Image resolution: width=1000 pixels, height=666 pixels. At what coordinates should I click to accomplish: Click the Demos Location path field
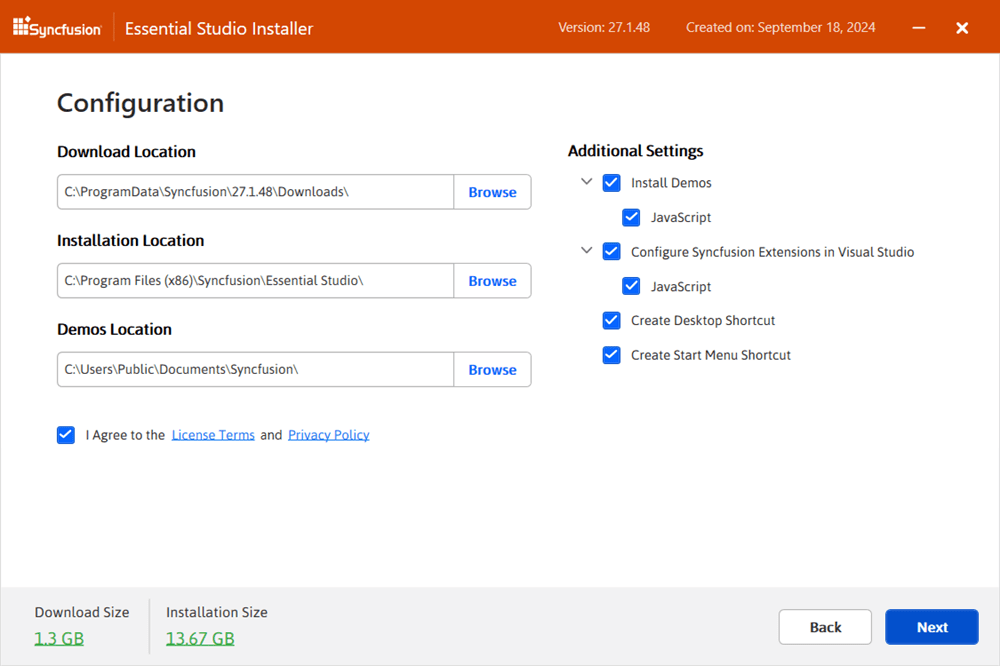coord(256,369)
